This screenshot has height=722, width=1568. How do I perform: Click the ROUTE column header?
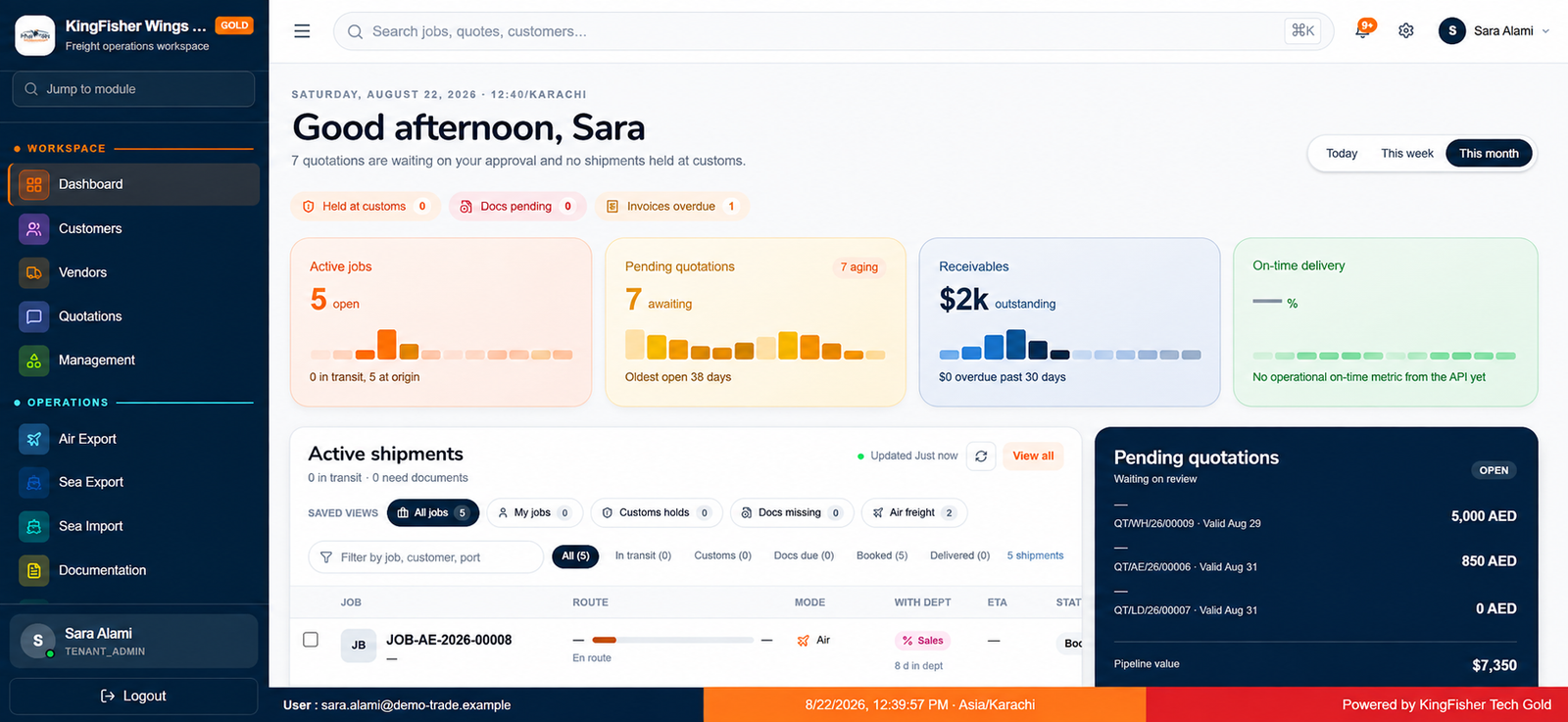pyautogui.click(x=590, y=602)
